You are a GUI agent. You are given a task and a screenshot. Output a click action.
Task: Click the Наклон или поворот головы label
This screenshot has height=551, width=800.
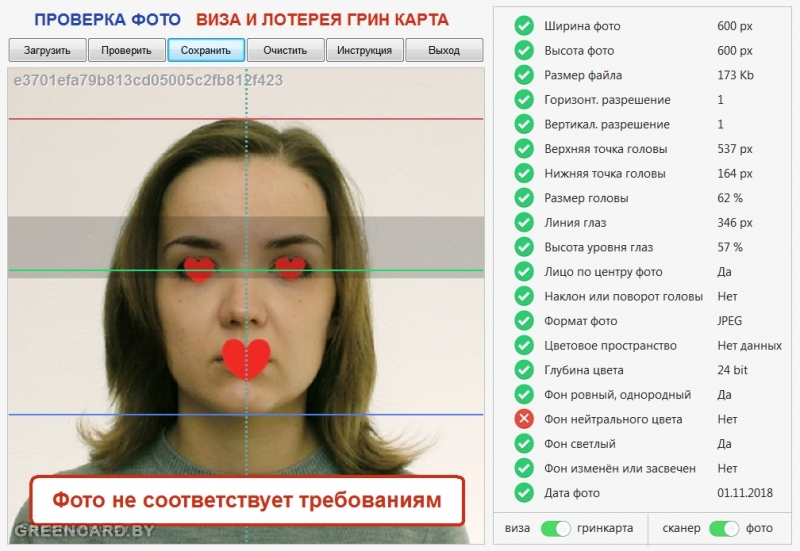[623, 296]
